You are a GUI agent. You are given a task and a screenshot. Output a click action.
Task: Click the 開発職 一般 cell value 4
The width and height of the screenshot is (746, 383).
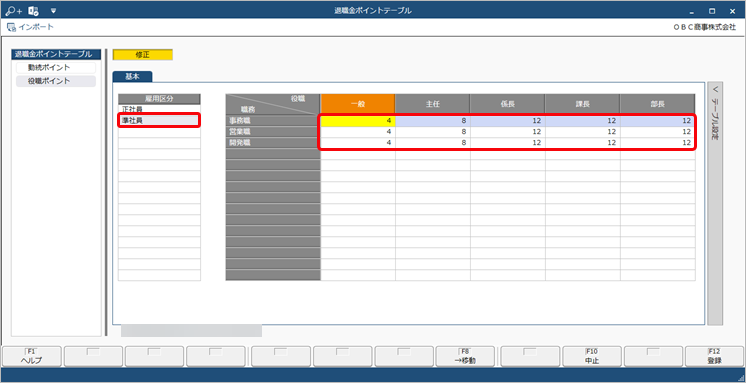pyautogui.click(x=358, y=142)
